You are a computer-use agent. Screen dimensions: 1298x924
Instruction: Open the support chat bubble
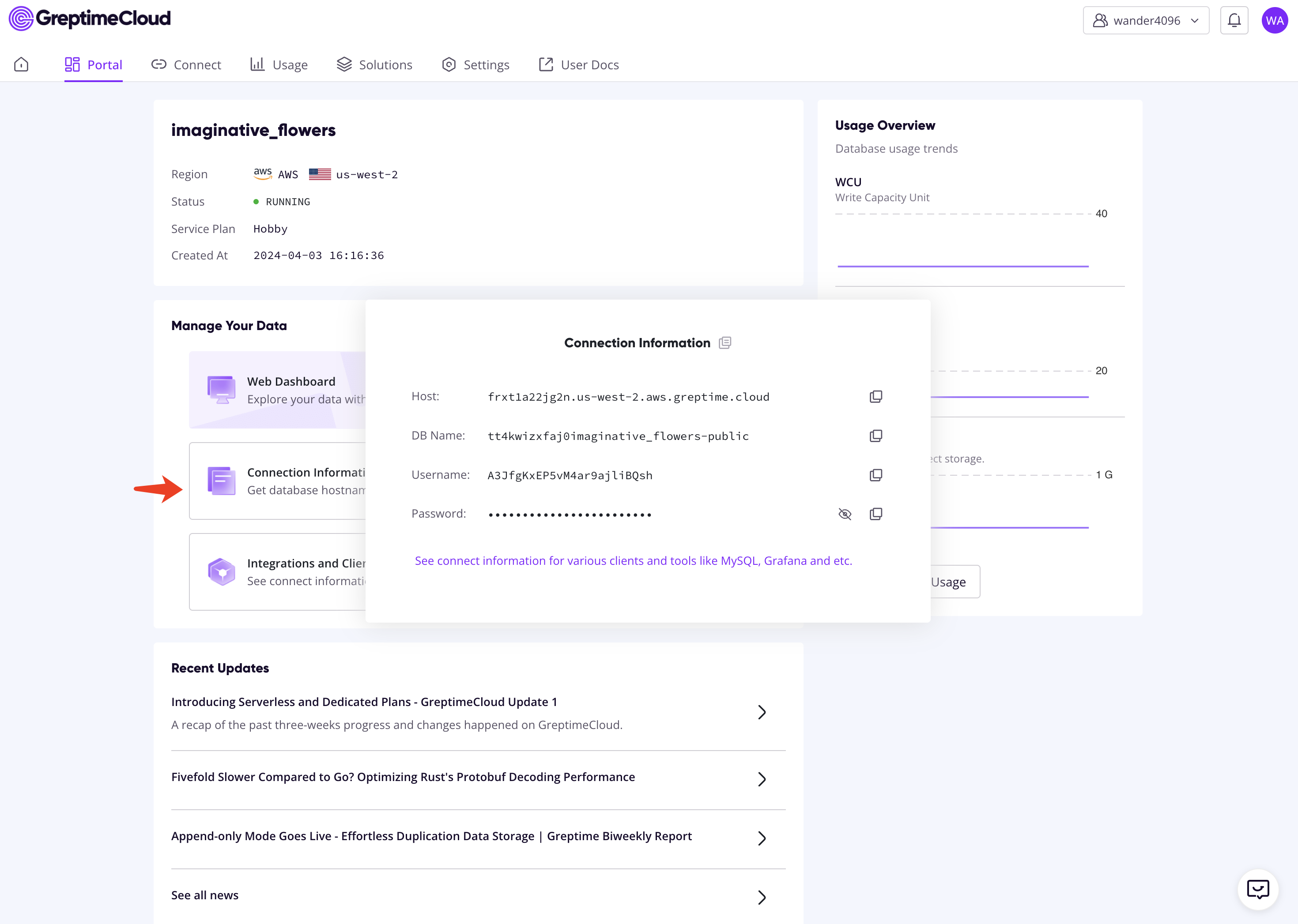[1257, 889]
